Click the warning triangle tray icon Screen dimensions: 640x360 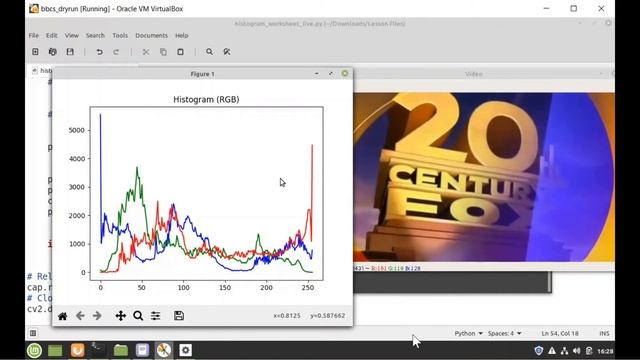[x=552, y=351]
